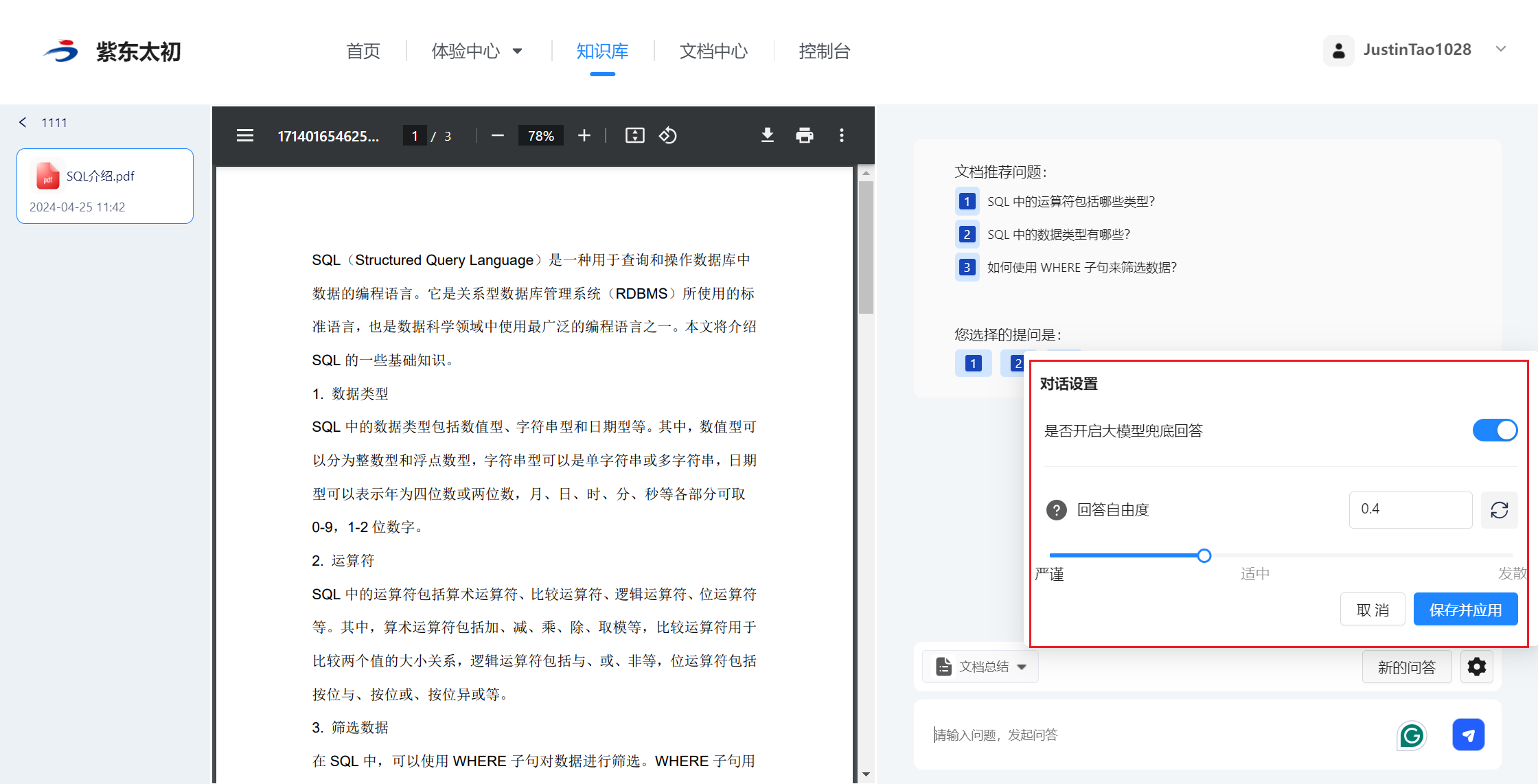Click the Grammarly icon in the input box
This screenshot has height=784, width=1538.
tap(1412, 736)
